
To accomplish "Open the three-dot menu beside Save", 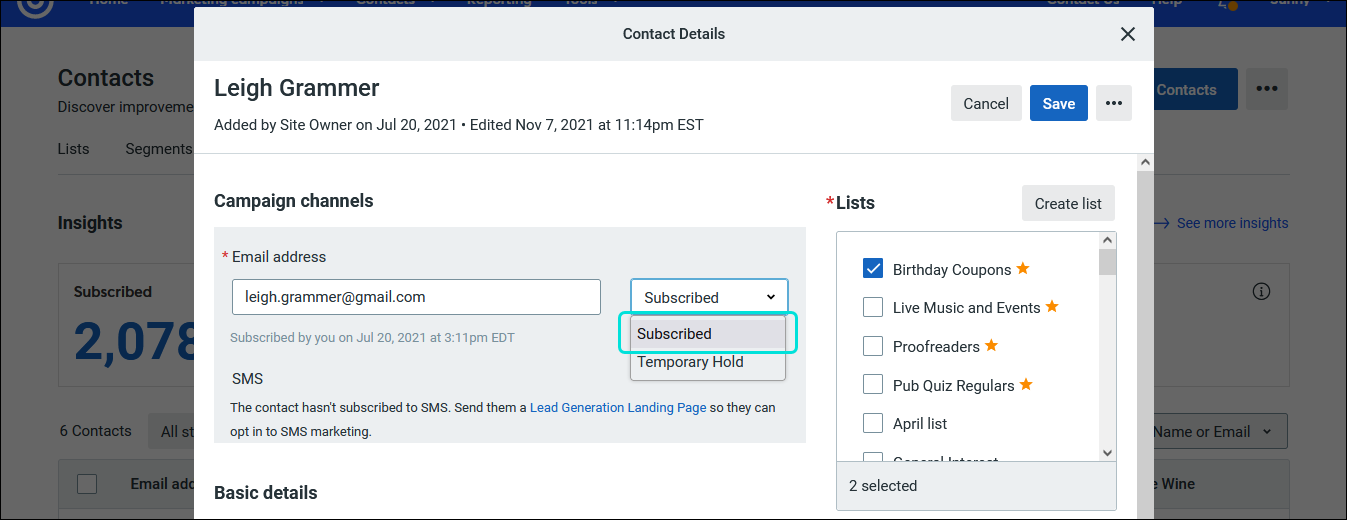I will (x=1114, y=103).
